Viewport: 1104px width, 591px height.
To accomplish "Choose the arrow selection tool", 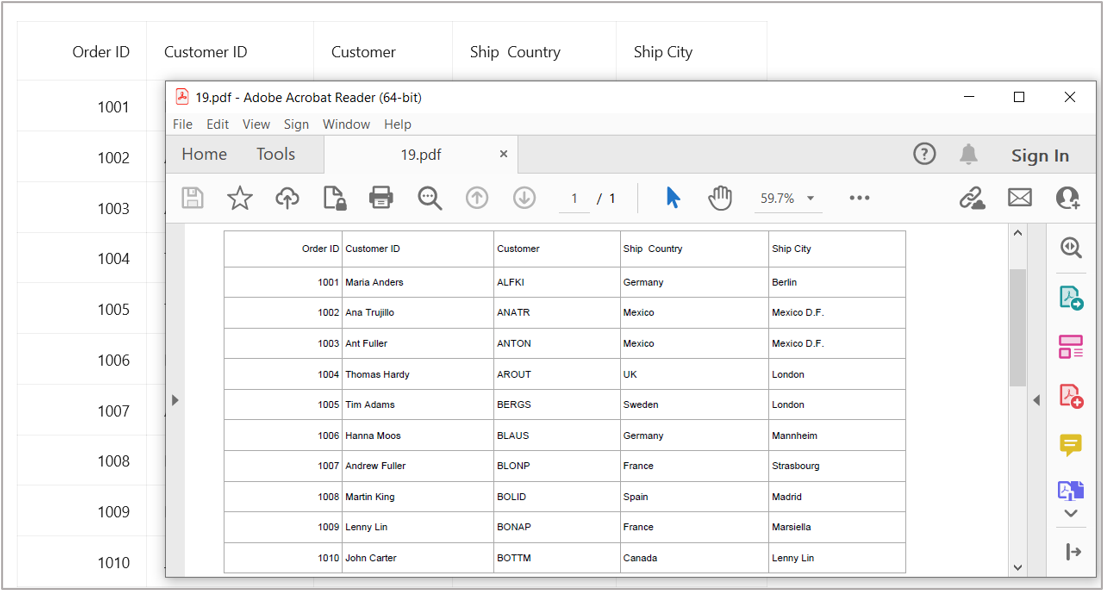I will point(673,198).
